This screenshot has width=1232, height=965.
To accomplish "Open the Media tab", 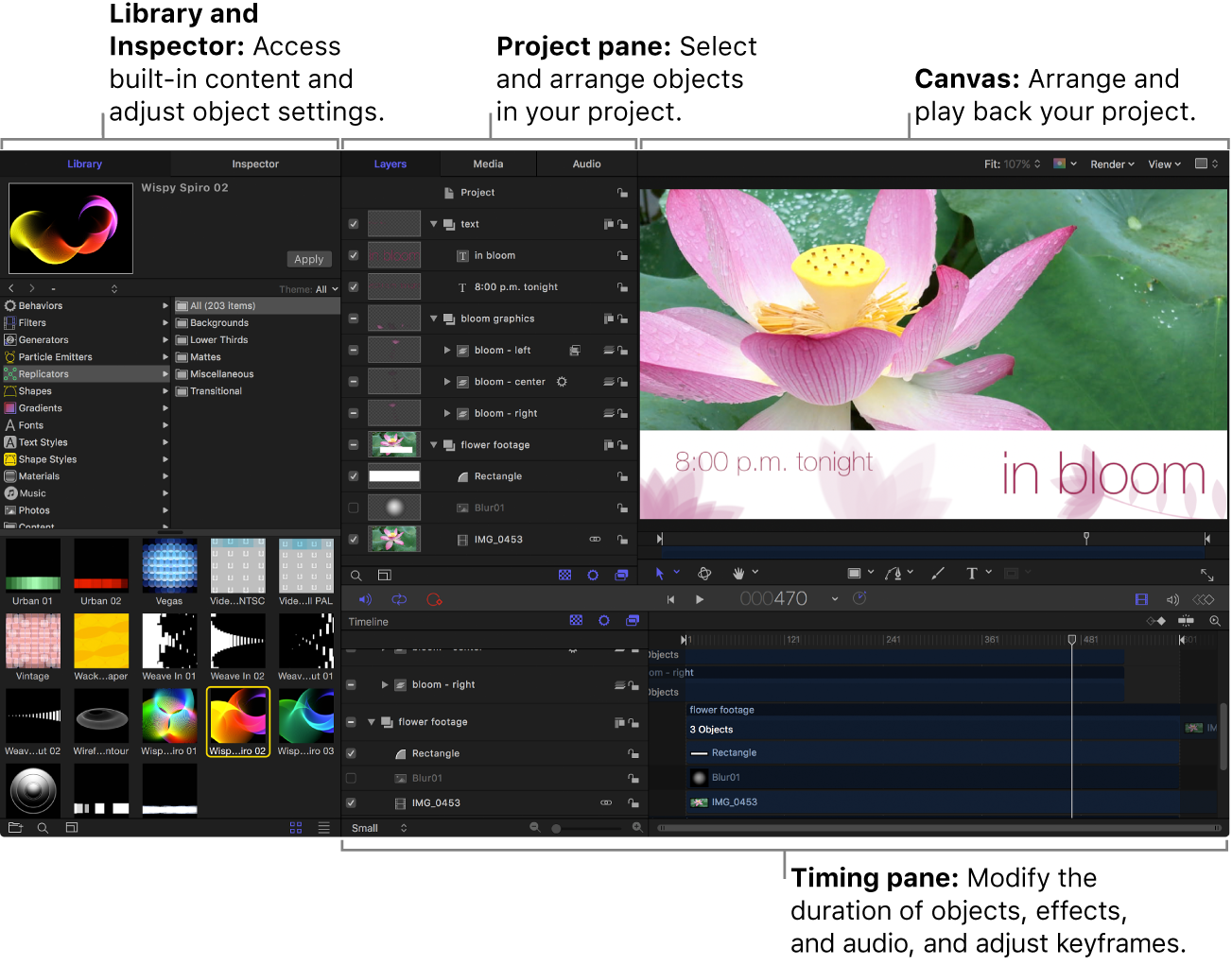I will point(488,164).
